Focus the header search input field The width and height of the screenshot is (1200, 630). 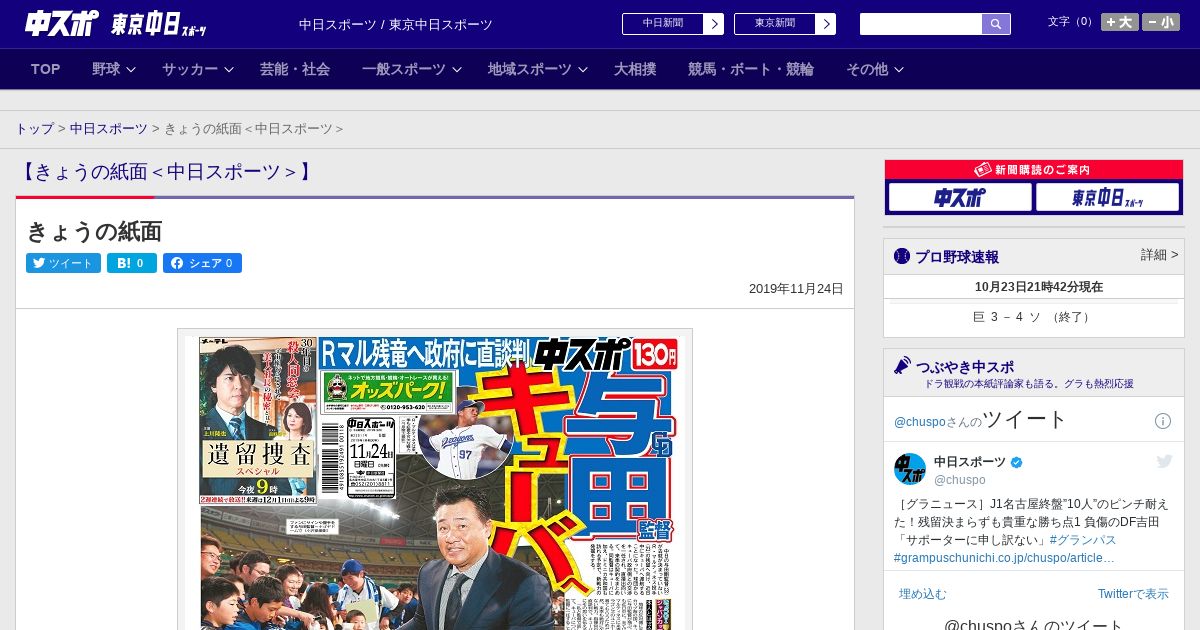point(921,24)
